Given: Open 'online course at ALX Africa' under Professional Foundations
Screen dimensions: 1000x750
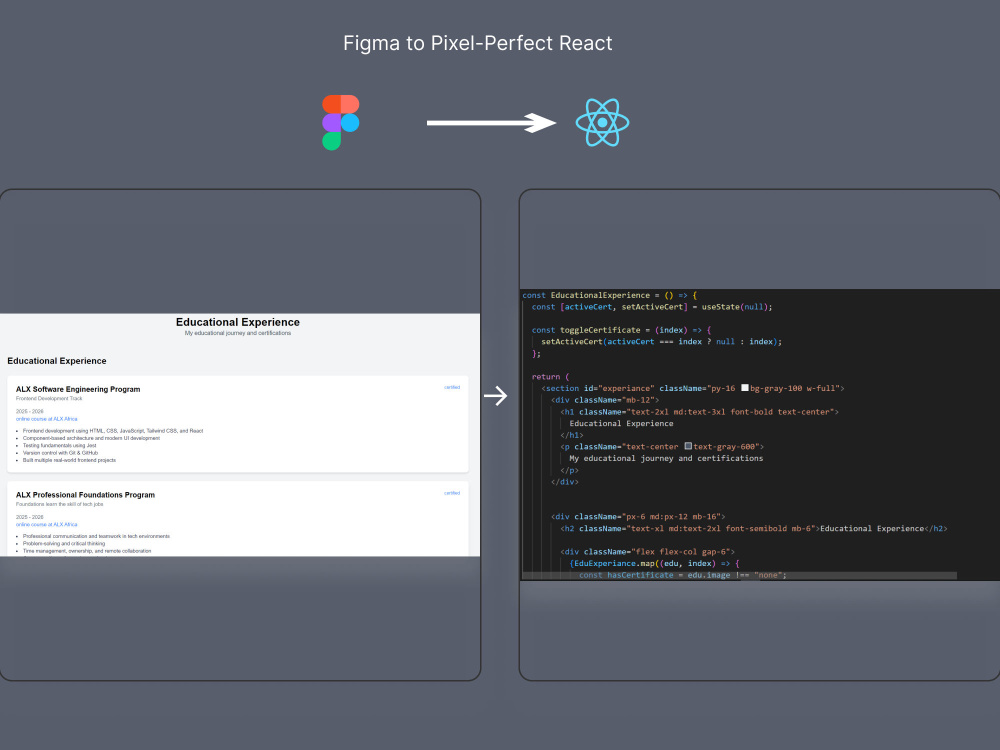Looking at the screenshot, I should (47, 524).
